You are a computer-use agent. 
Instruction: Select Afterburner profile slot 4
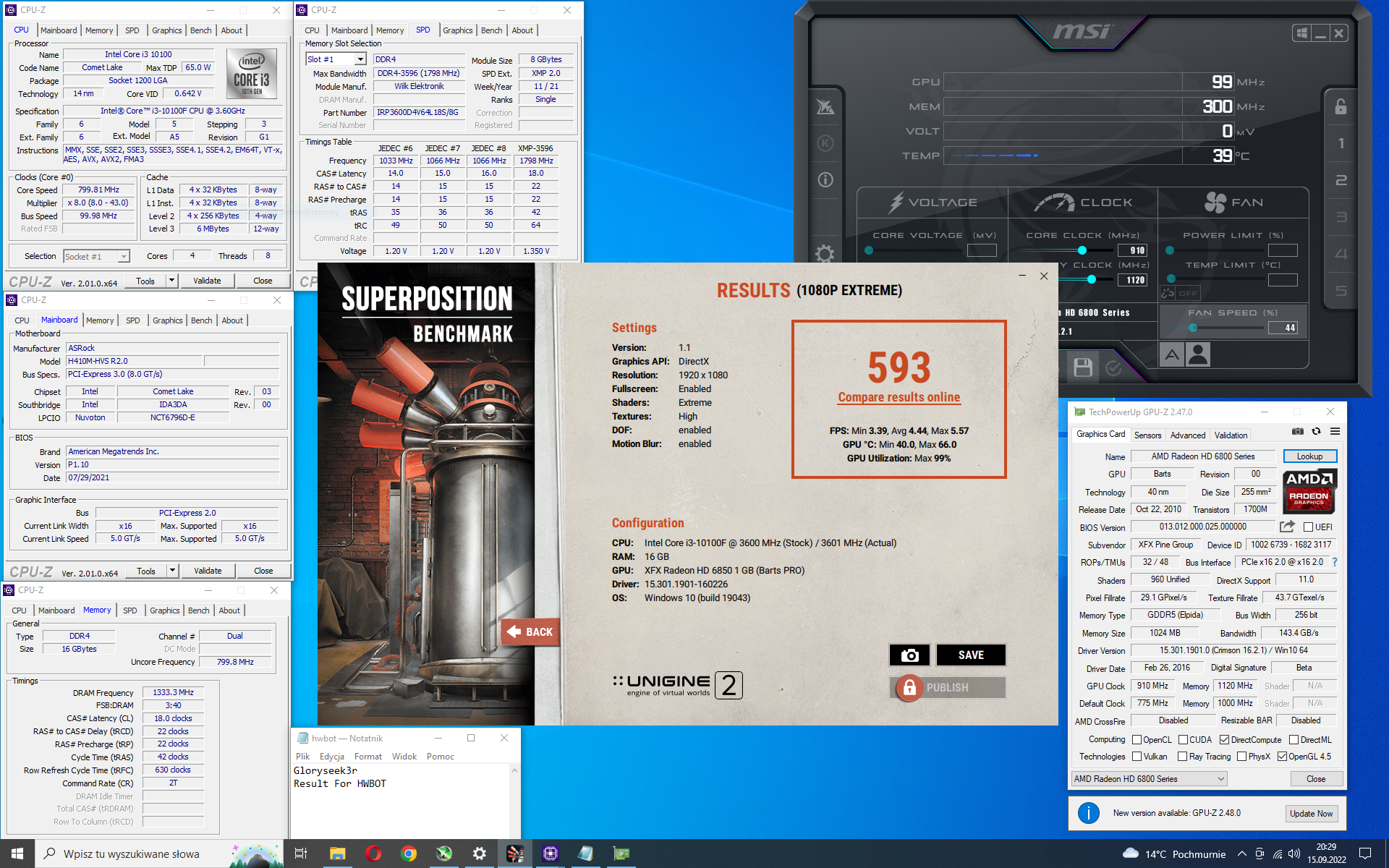coord(1341,254)
